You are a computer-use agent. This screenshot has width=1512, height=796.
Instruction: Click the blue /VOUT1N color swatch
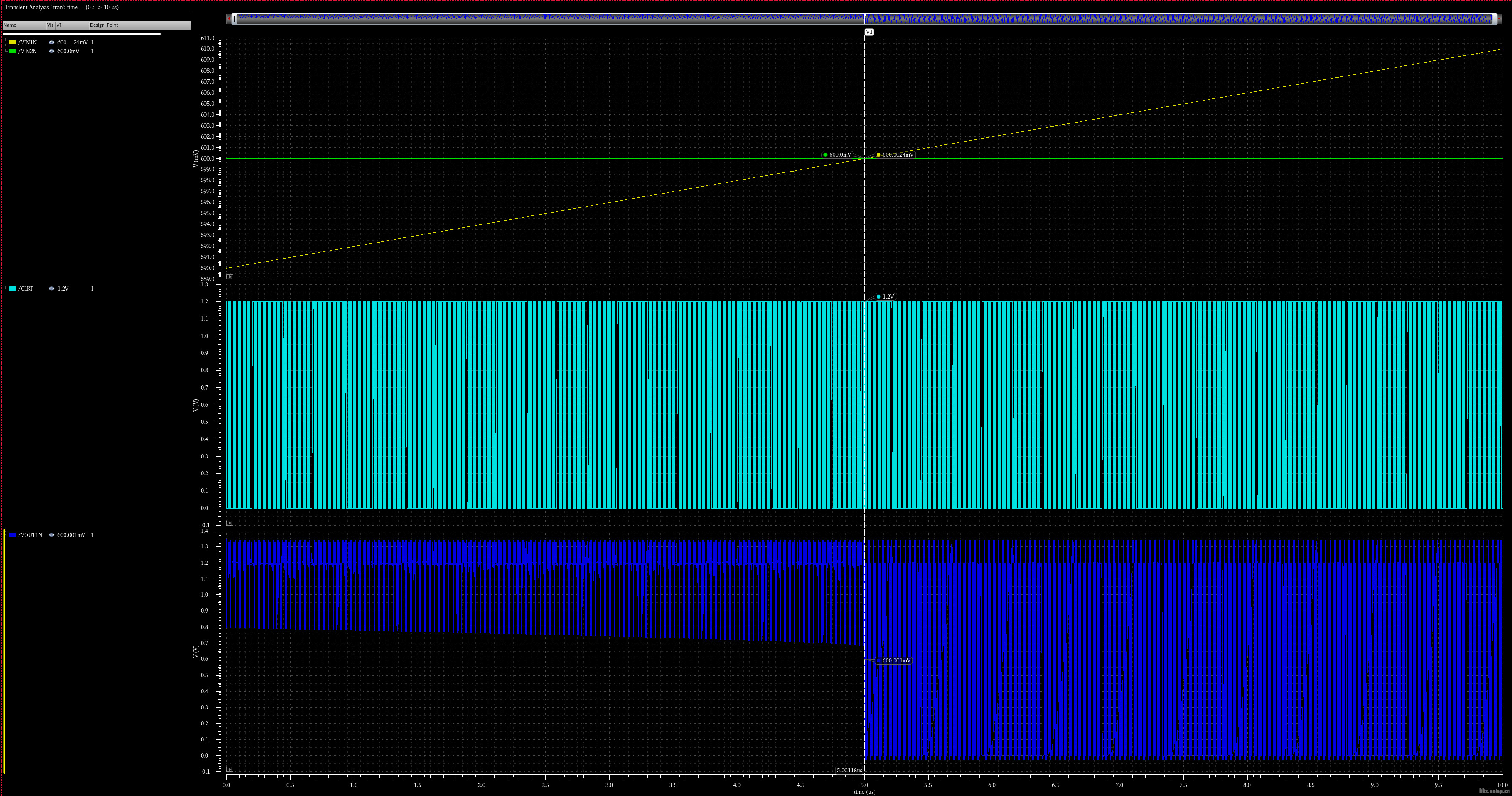12,535
